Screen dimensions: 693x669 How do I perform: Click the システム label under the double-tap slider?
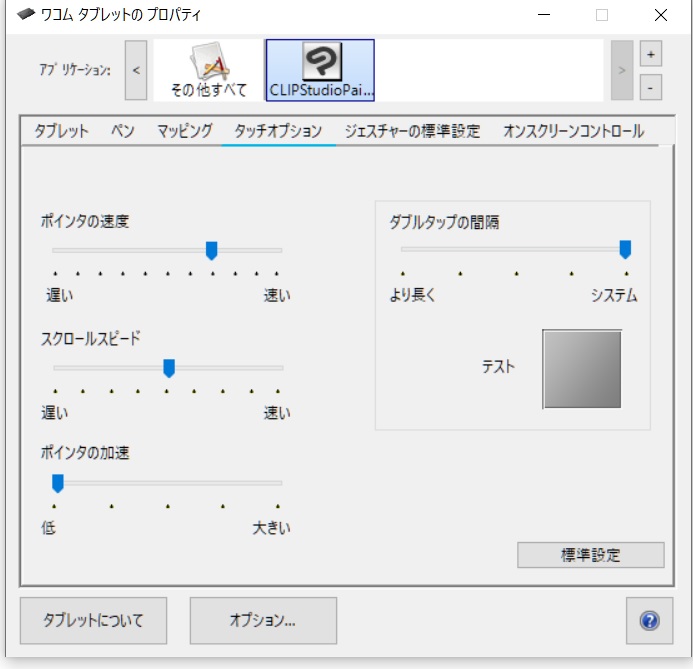pos(614,295)
